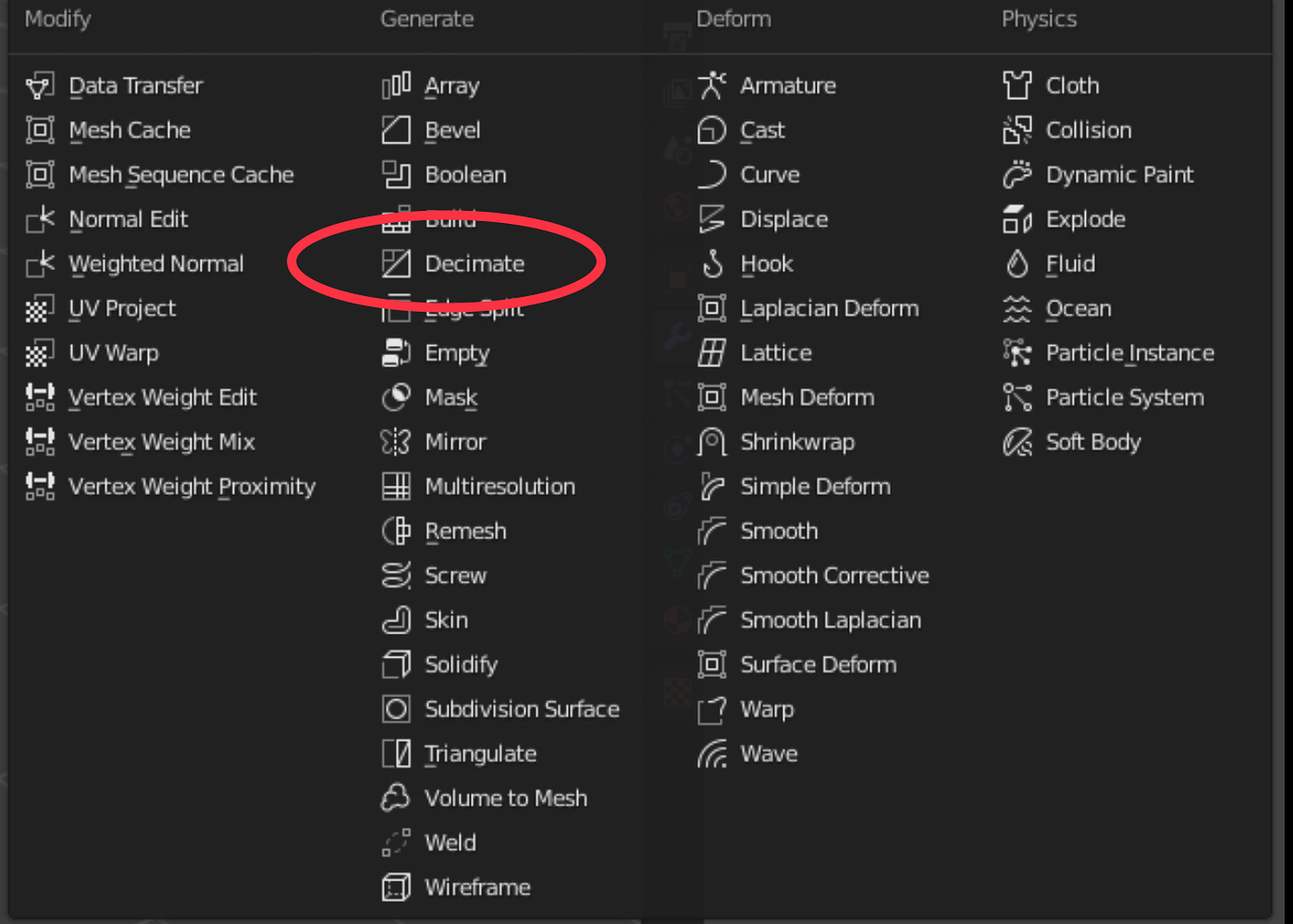
Task: Add a Bevel modifier
Action: [452, 130]
